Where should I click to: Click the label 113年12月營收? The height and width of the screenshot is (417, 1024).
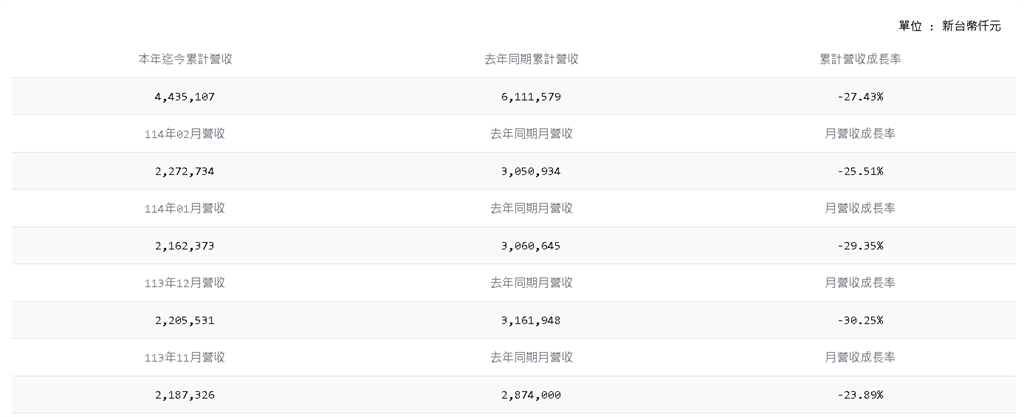[185, 283]
